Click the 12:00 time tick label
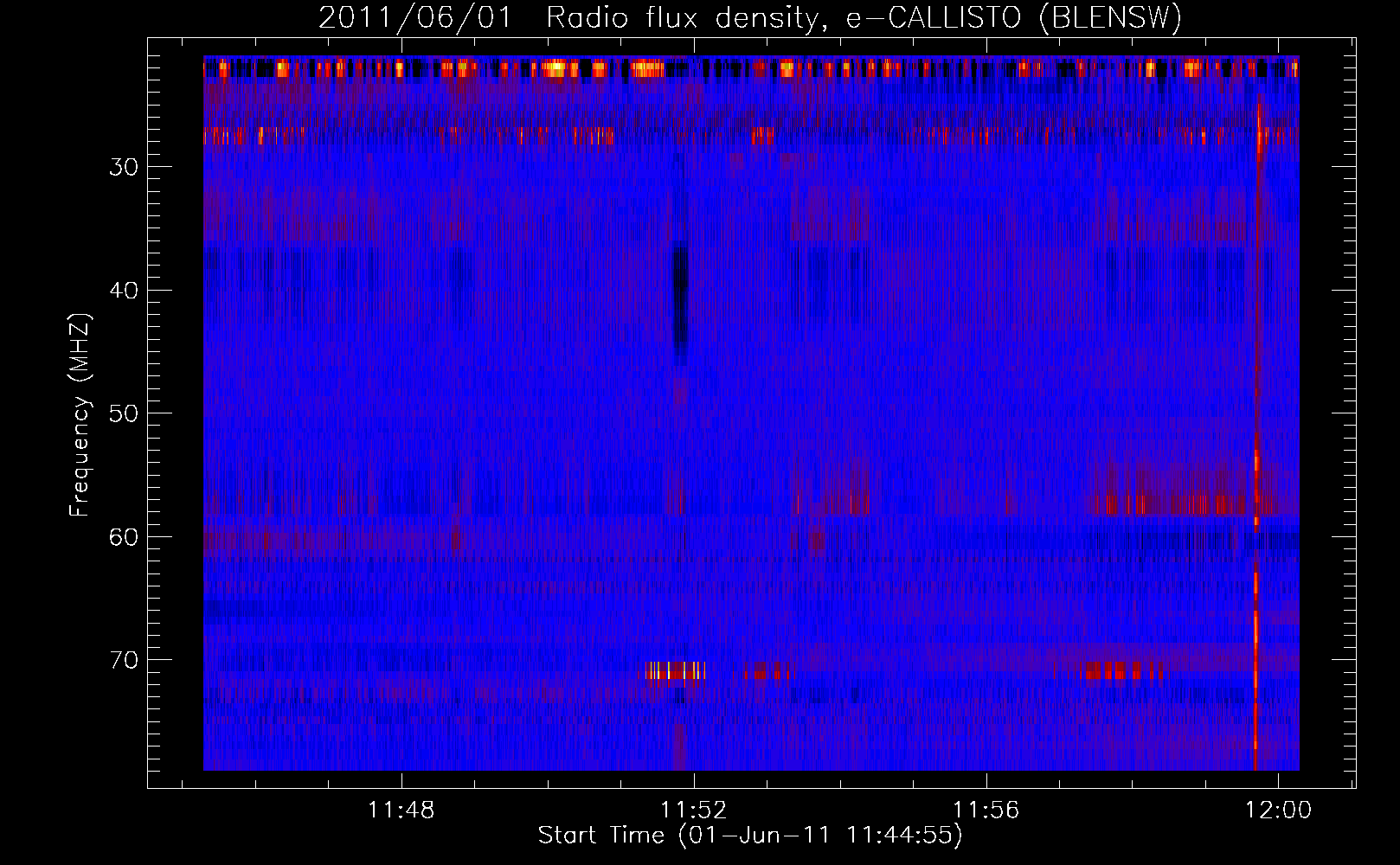The width and height of the screenshot is (1400, 865). 1279,811
